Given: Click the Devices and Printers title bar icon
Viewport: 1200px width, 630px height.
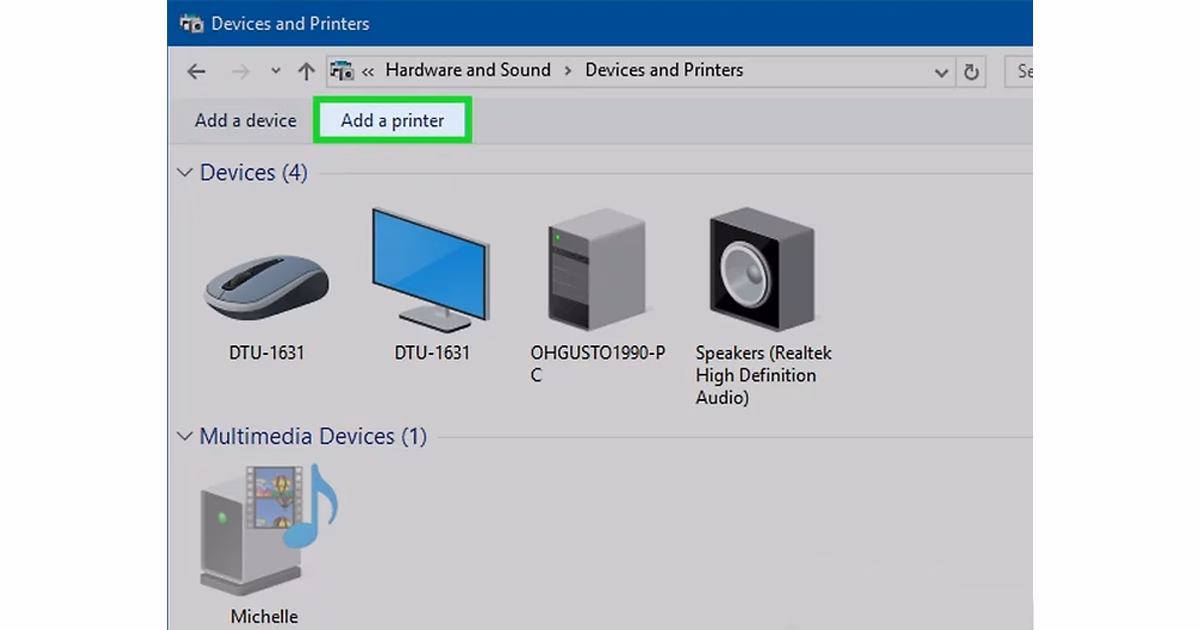Looking at the screenshot, I should point(191,23).
